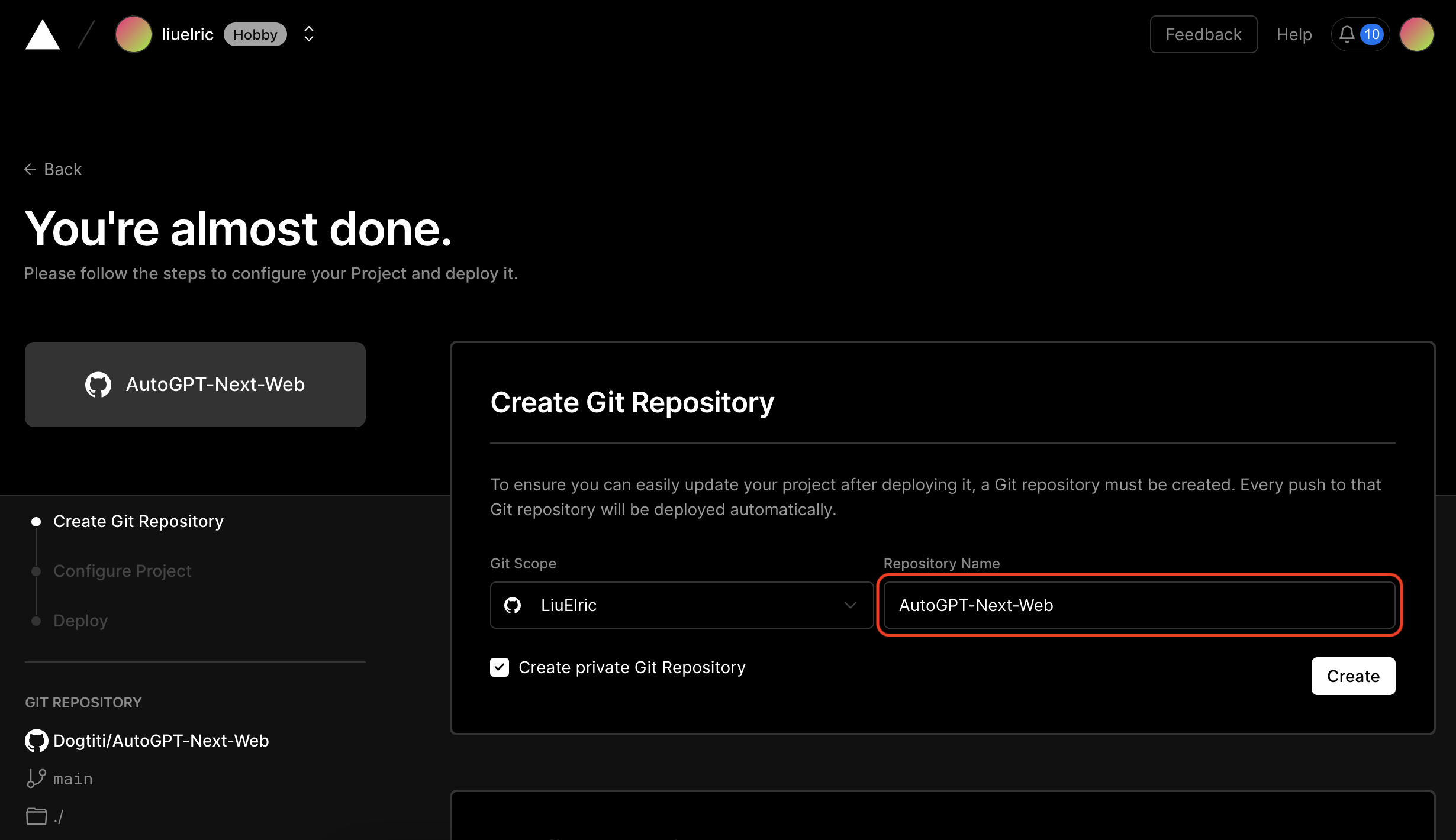Open the user avatar menu at top right
This screenshot has width=1456, height=840.
[1416, 34]
